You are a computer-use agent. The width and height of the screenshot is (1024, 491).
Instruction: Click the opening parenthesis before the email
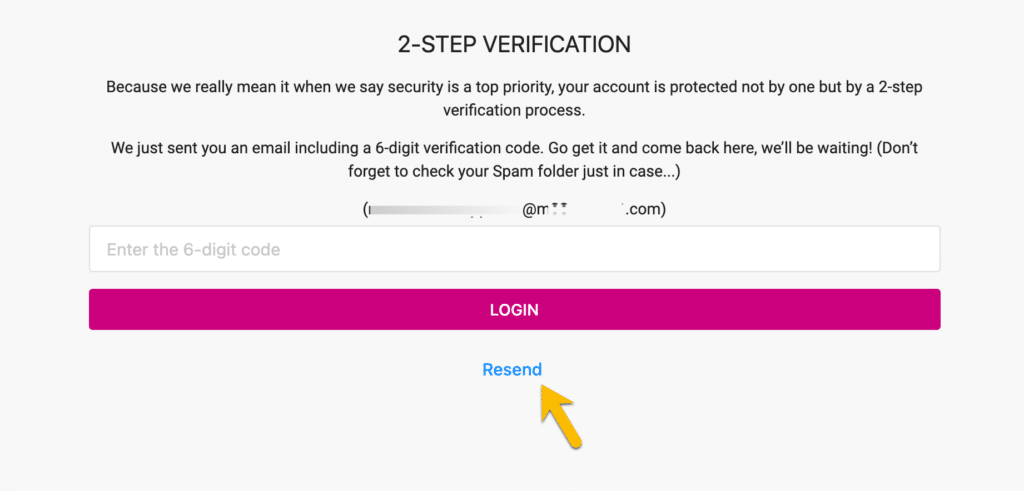click(365, 210)
